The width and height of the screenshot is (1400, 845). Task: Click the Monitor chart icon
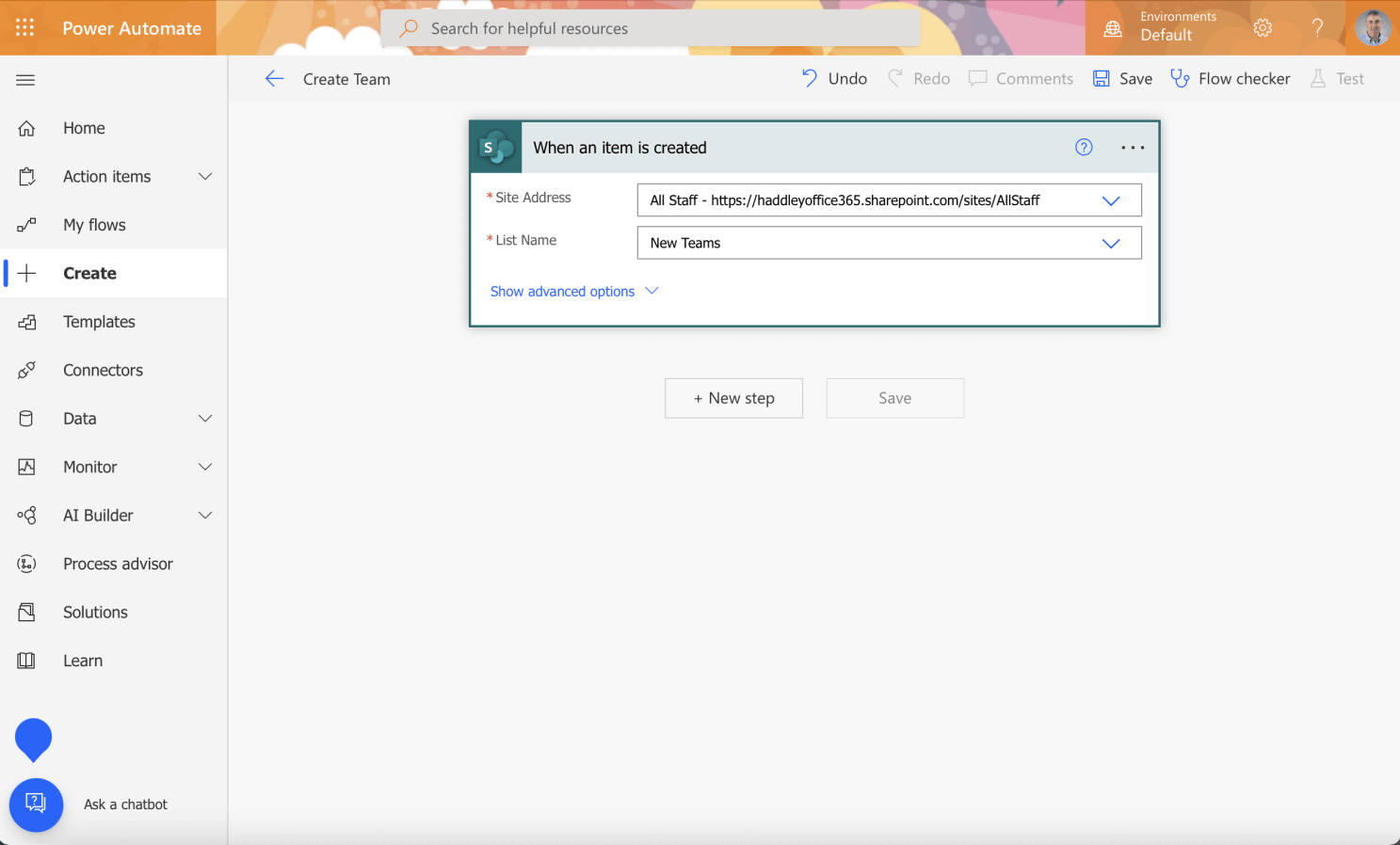26,467
